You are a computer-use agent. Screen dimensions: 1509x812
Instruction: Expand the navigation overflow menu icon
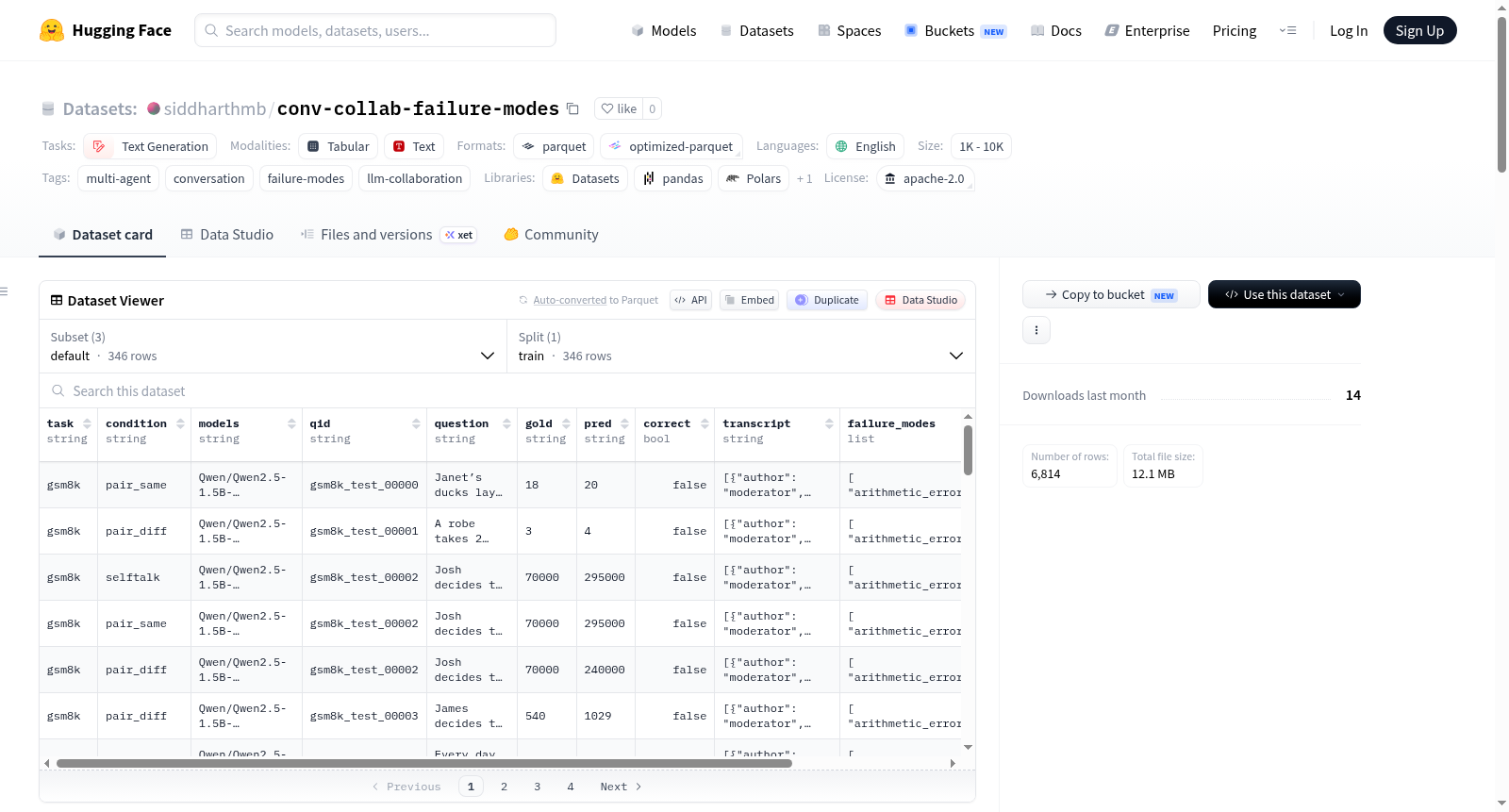(x=1287, y=30)
